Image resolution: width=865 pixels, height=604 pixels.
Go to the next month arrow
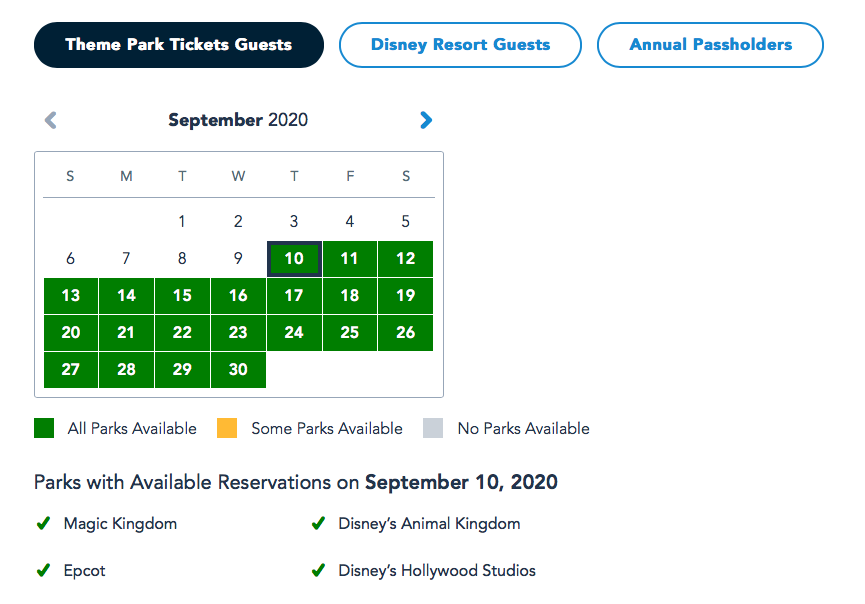click(426, 121)
